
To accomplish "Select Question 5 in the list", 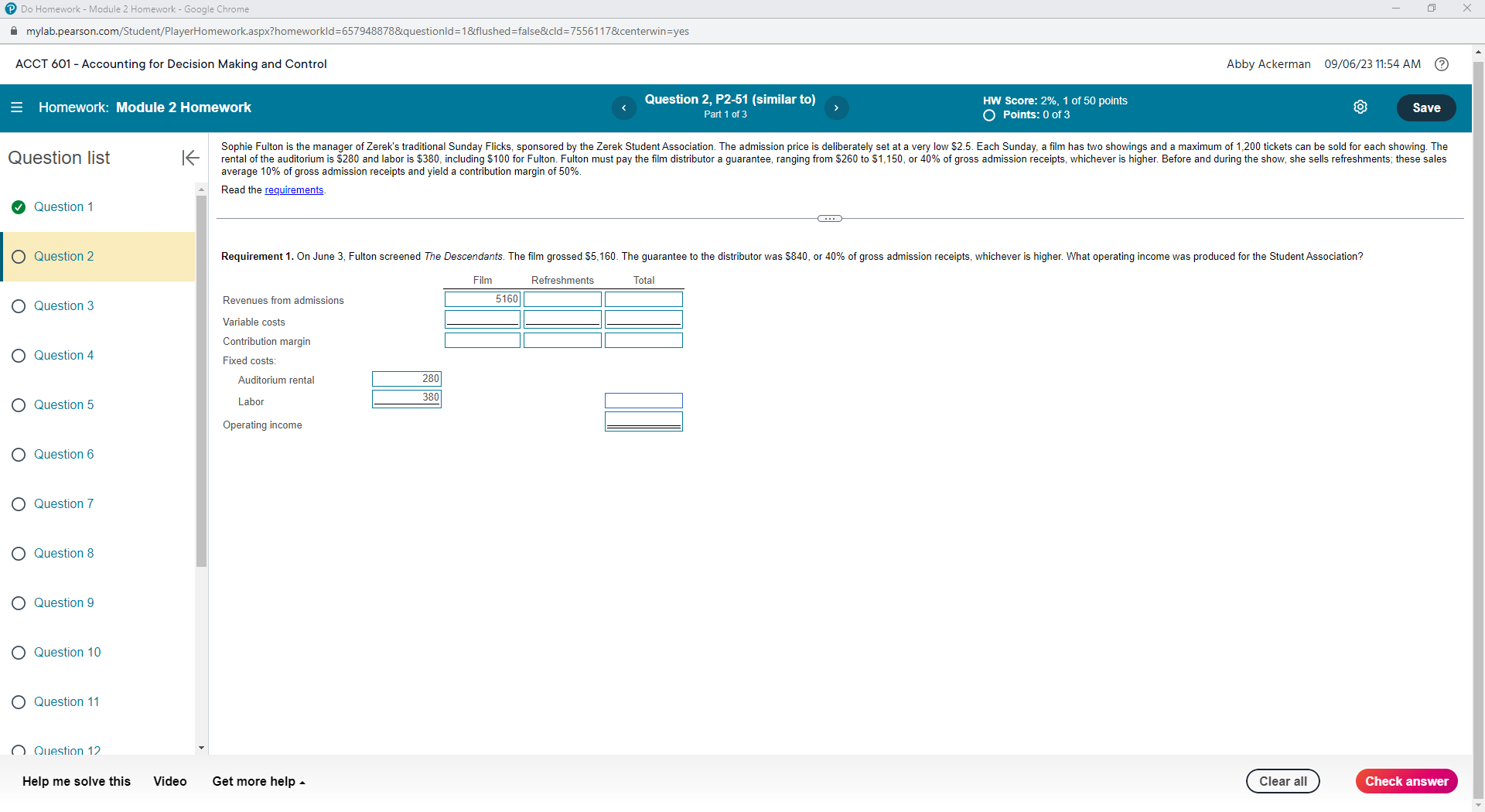I will click(x=63, y=405).
